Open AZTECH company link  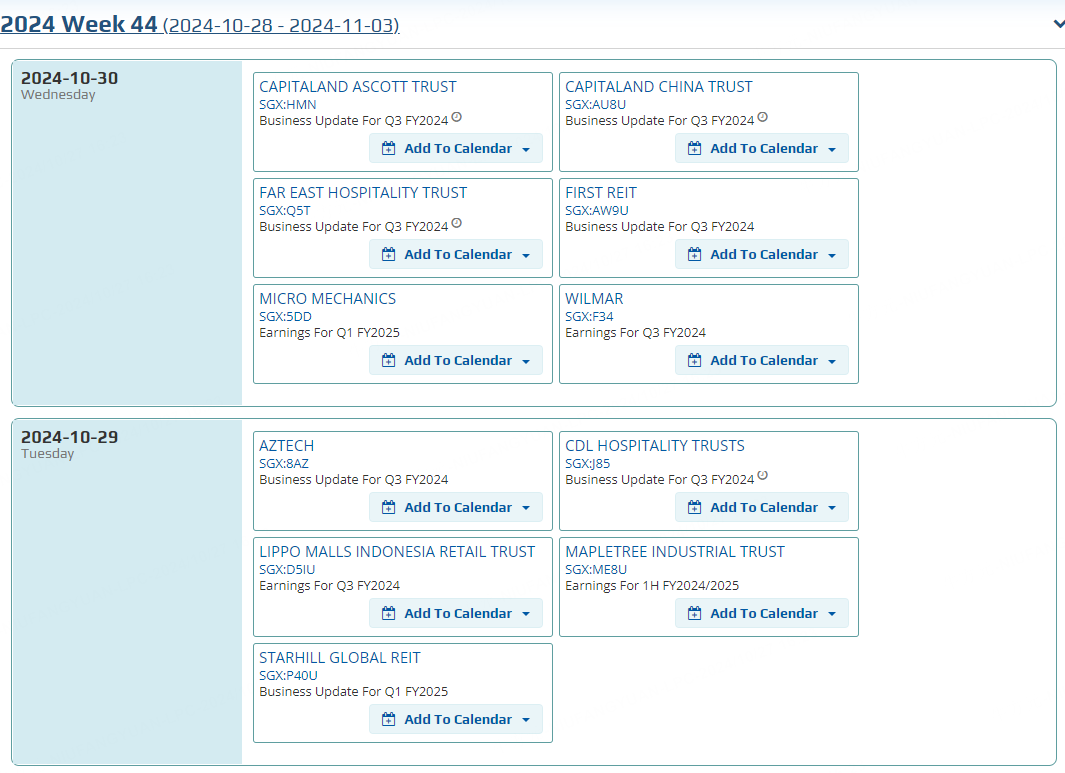coord(287,446)
